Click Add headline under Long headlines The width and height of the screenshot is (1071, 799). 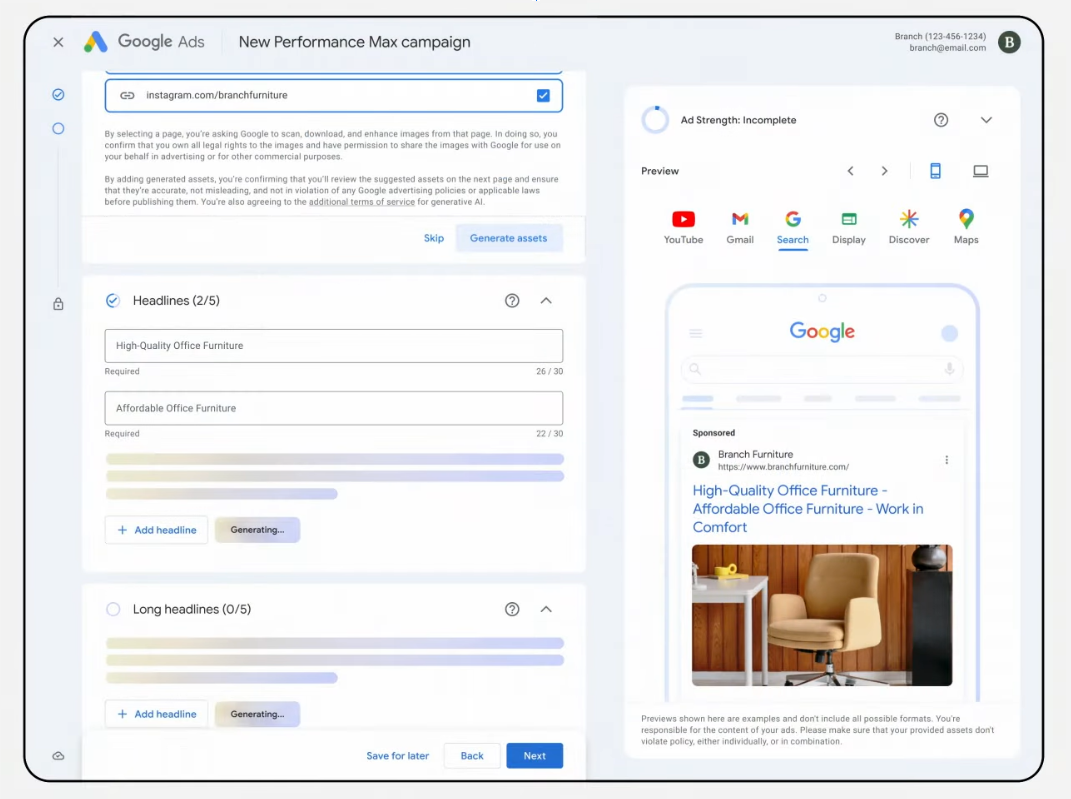156,714
